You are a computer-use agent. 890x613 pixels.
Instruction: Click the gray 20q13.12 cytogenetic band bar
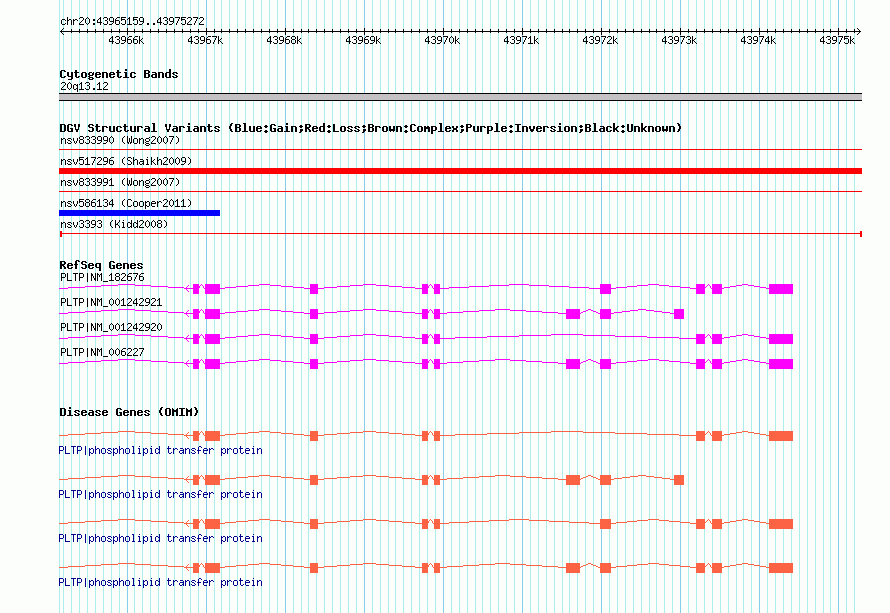click(x=460, y=97)
